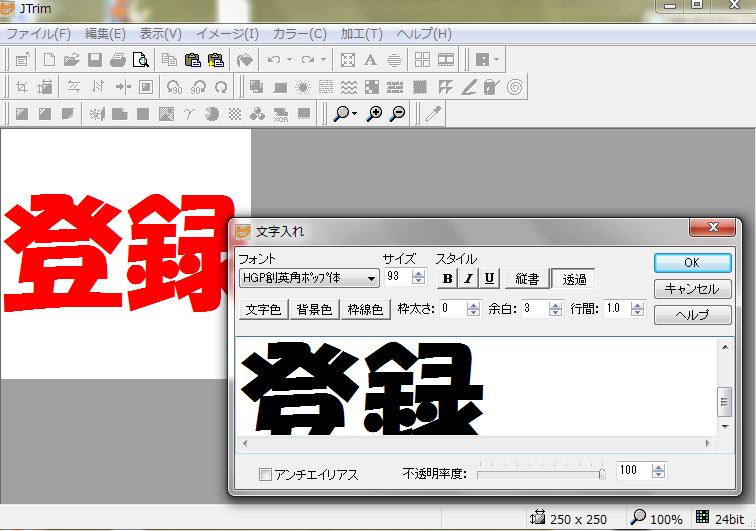Enable the アンチエイリアス checkbox

tap(265, 475)
